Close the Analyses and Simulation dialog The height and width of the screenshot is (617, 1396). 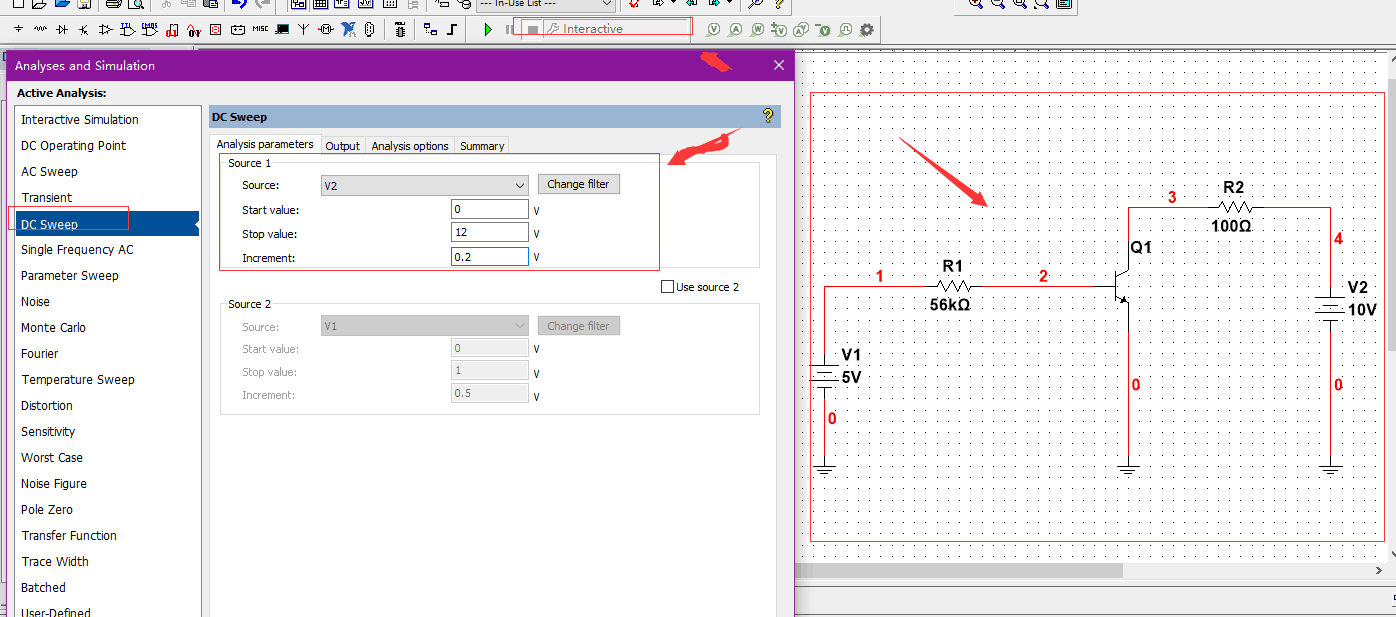779,65
